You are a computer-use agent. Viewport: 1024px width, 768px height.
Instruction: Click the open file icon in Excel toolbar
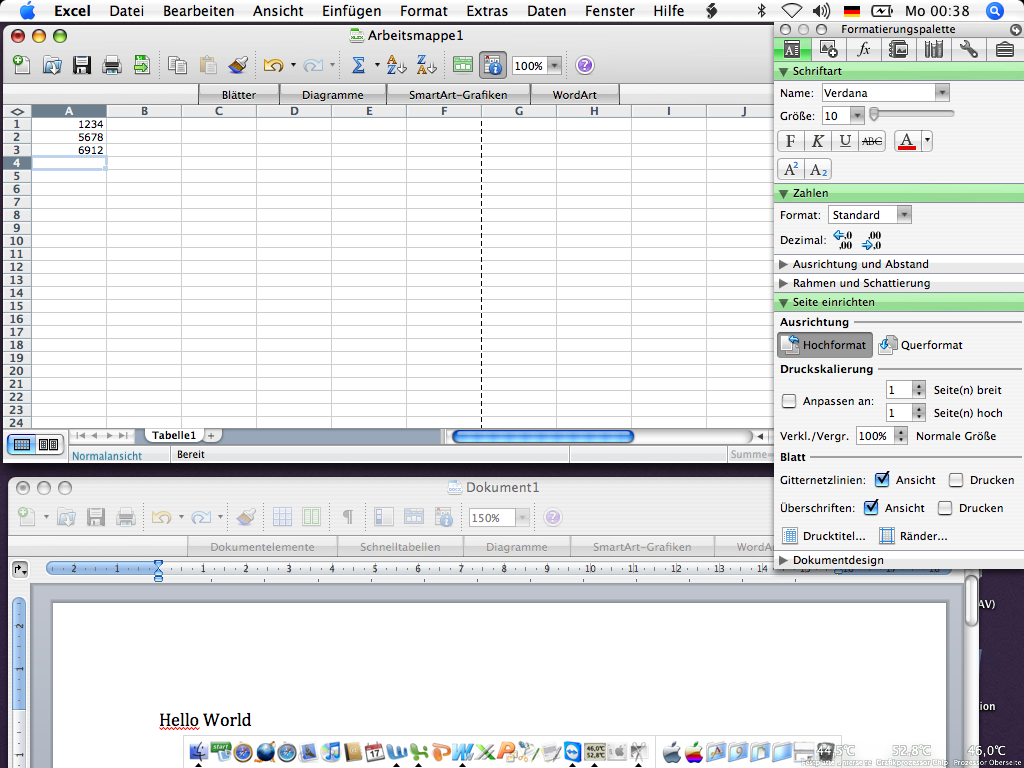point(52,65)
